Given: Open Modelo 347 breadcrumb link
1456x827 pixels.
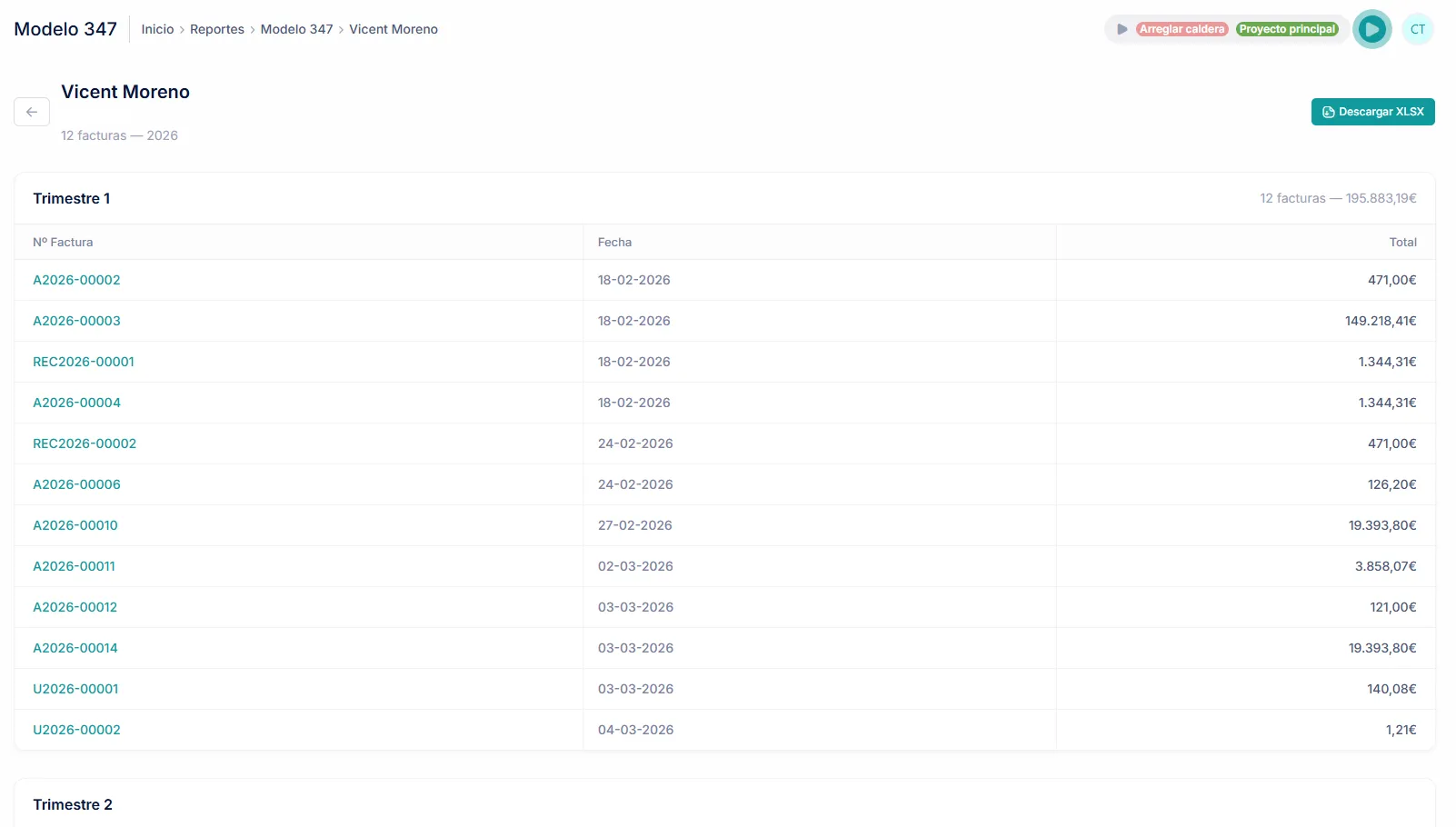Looking at the screenshot, I should [296, 29].
